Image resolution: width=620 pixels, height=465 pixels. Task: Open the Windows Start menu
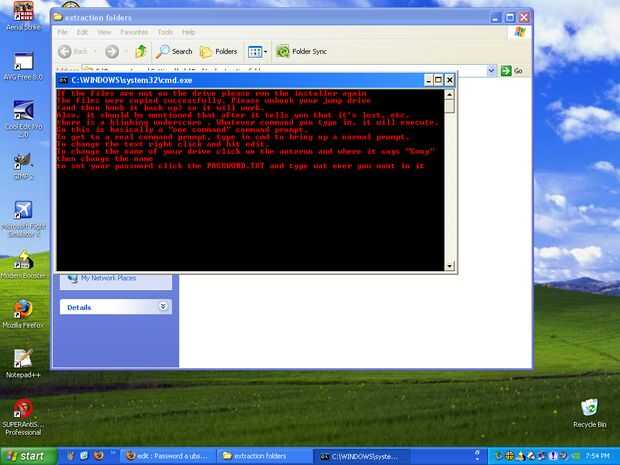point(28,456)
